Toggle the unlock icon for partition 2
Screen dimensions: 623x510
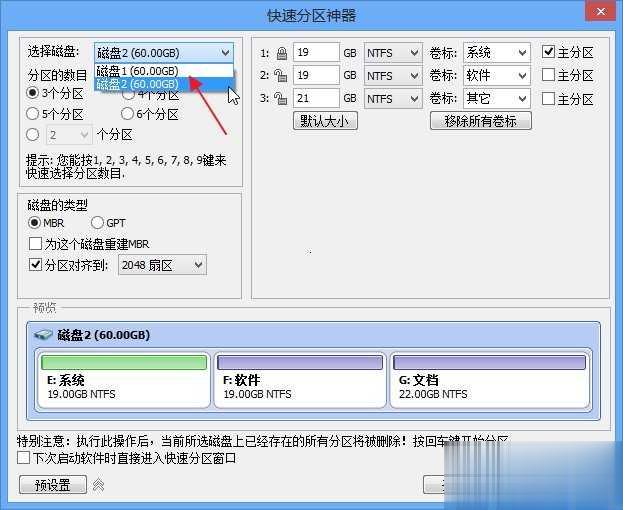(x=281, y=75)
